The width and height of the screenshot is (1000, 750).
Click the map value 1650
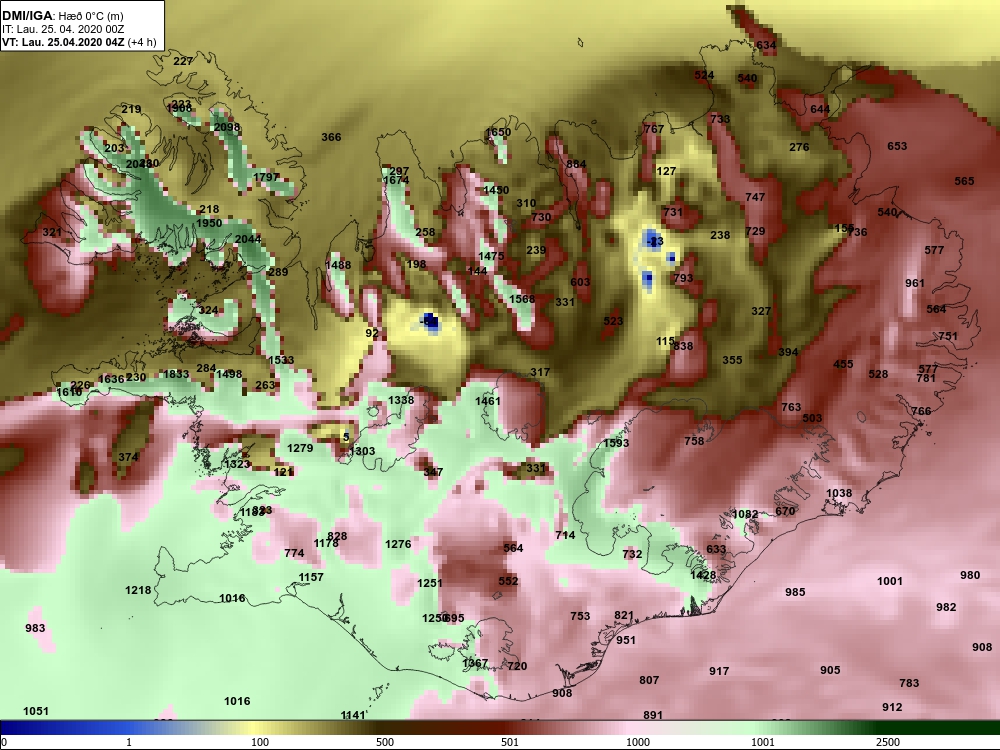pyautogui.click(x=497, y=133)
